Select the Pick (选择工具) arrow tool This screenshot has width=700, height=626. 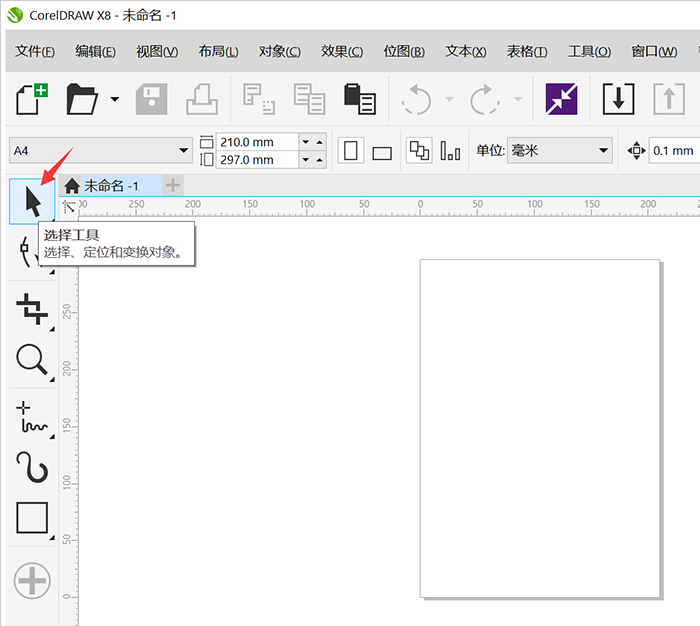point(33,201)
